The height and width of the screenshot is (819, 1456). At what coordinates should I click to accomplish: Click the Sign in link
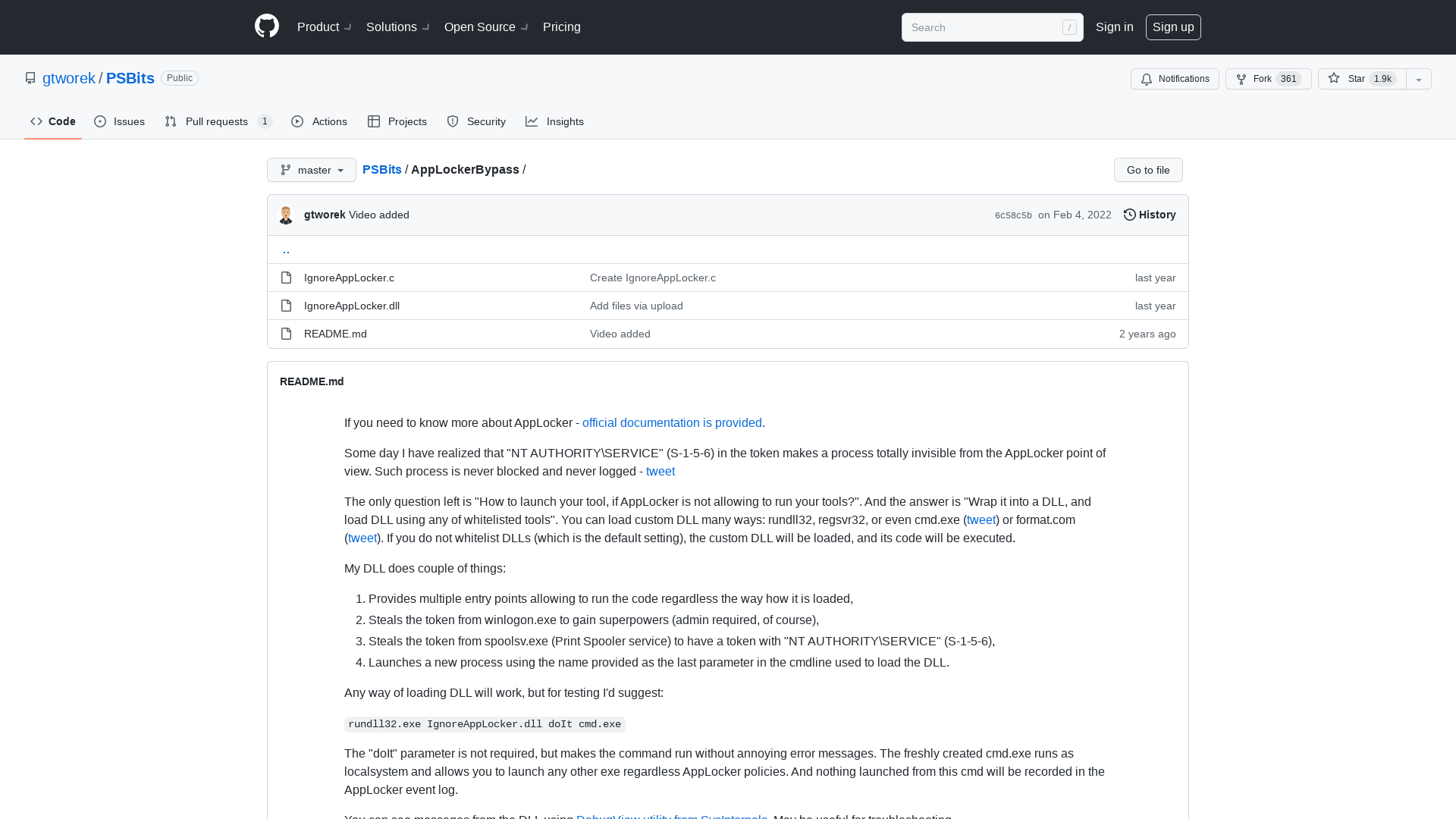(1115, 27)
